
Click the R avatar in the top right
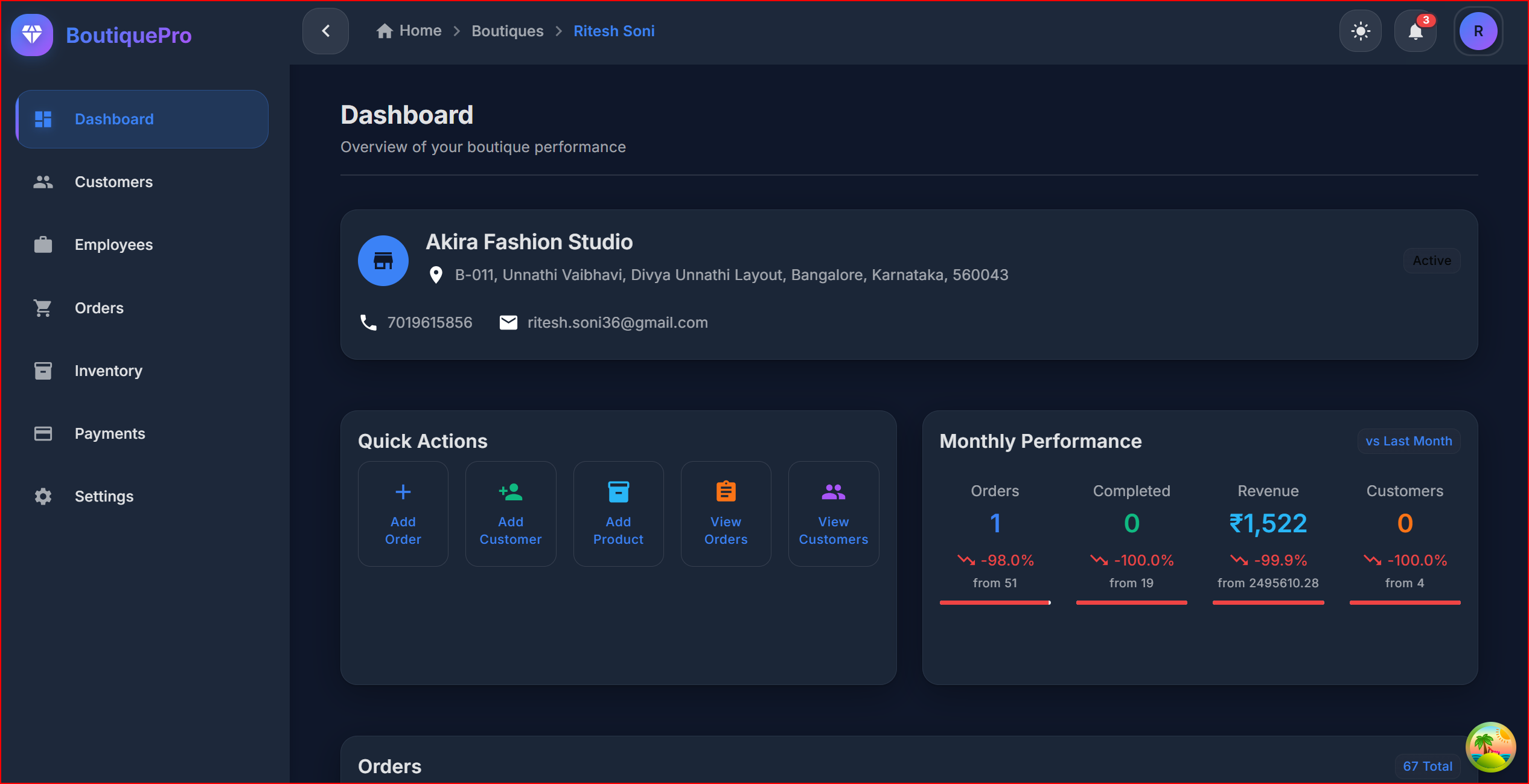coord(1478,31)
